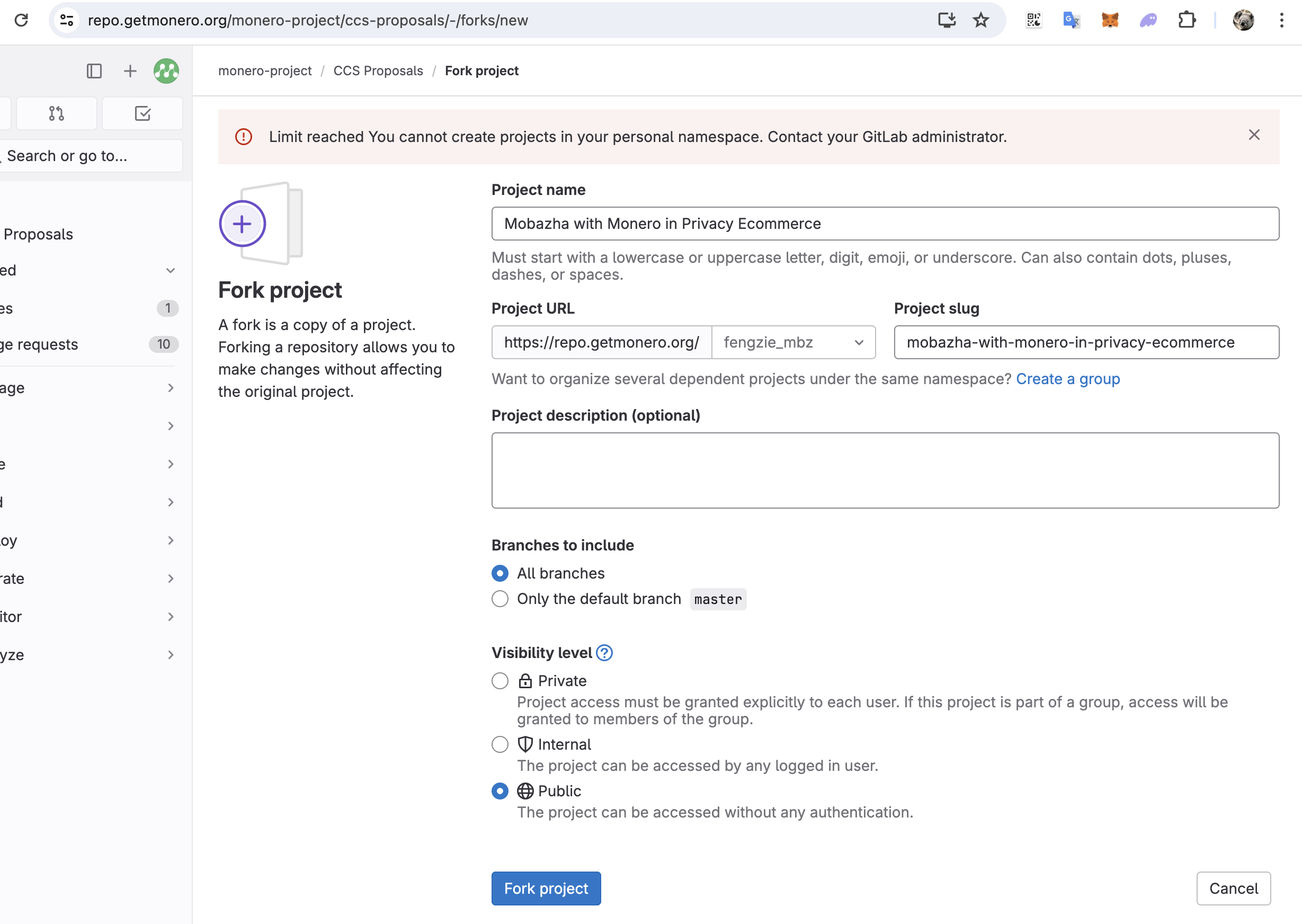Select Only the default branch option
The width and height of the screenshot is (1302, 924).
point(500,599)
